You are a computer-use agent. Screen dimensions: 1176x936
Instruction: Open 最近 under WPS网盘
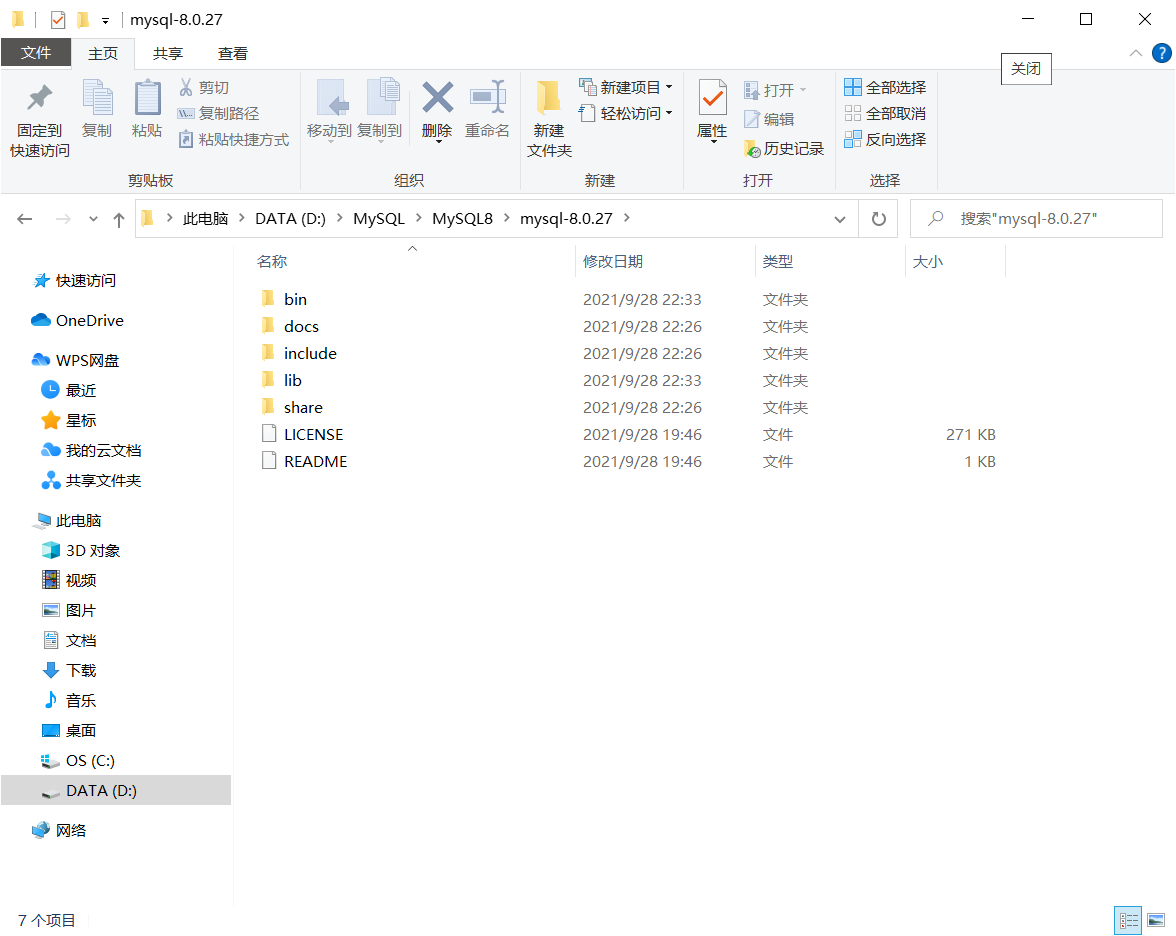coord(69,390)
